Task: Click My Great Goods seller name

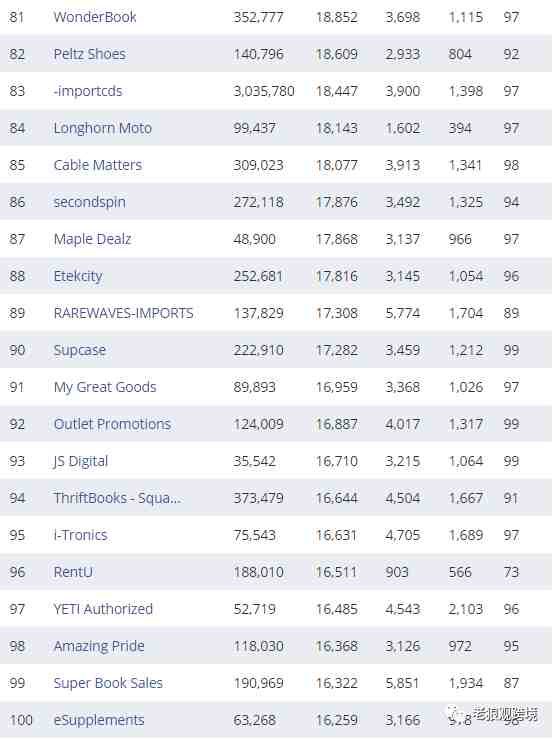Action: (105, 387)
